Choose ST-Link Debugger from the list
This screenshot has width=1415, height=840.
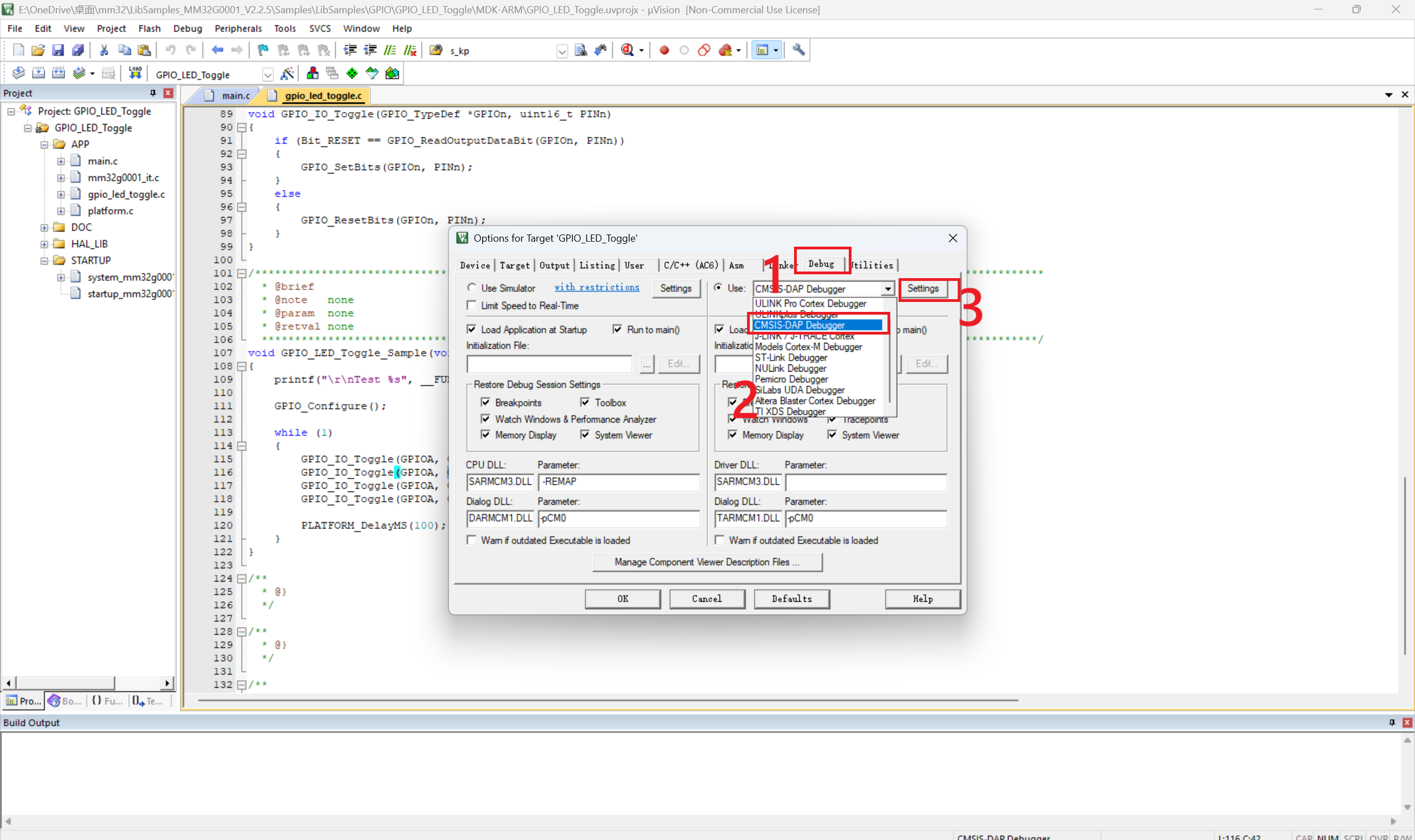(x=791, y=358)
